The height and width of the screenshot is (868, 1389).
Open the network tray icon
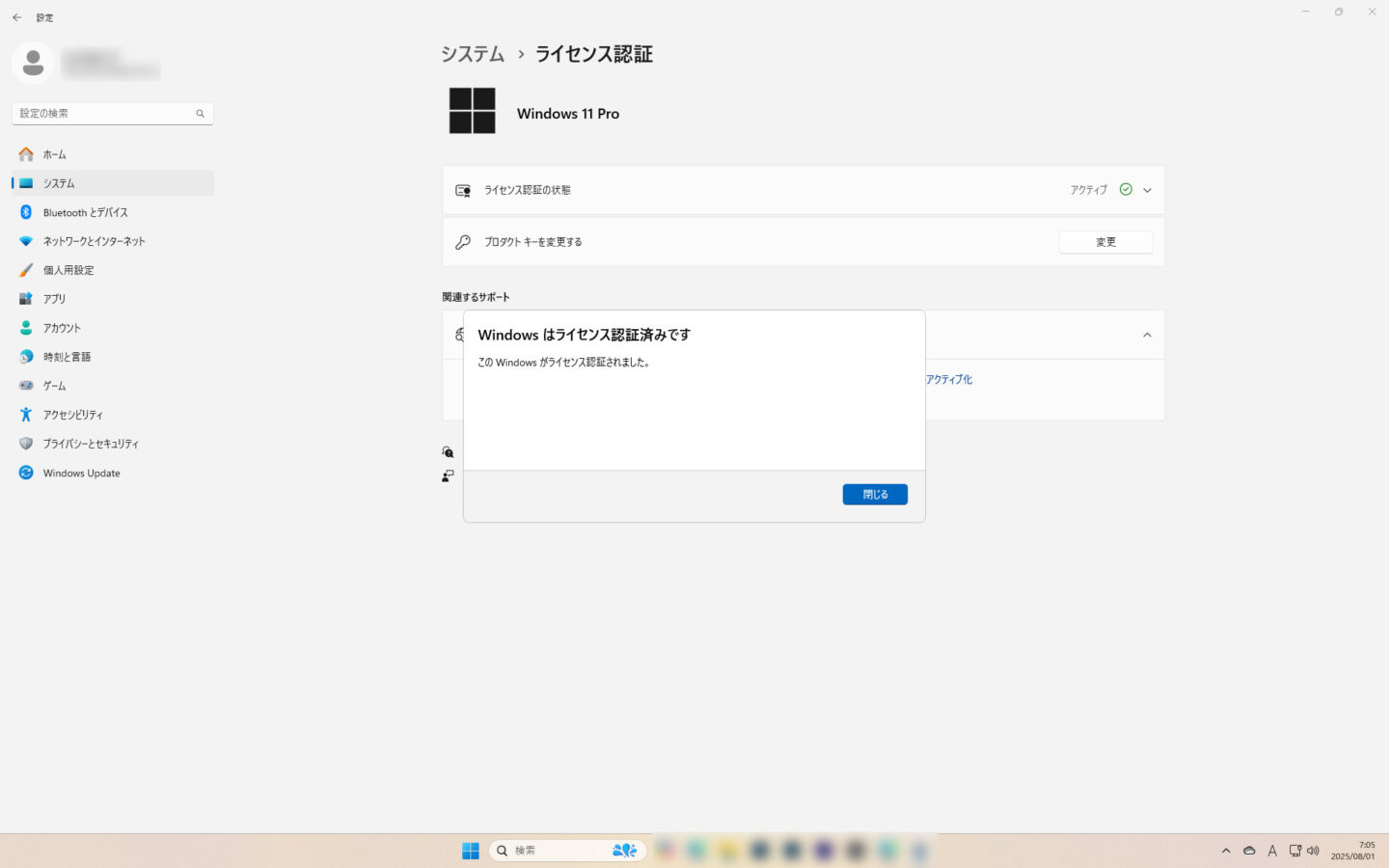tap(1295, 851)
